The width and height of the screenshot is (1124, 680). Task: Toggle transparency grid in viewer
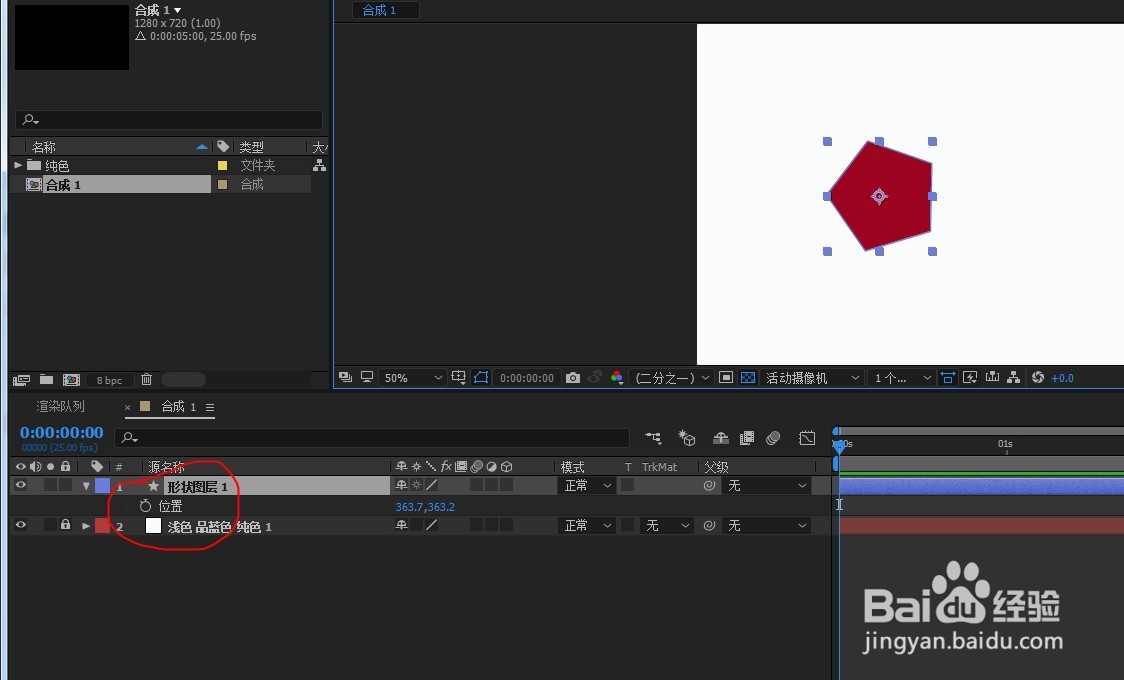748,377
